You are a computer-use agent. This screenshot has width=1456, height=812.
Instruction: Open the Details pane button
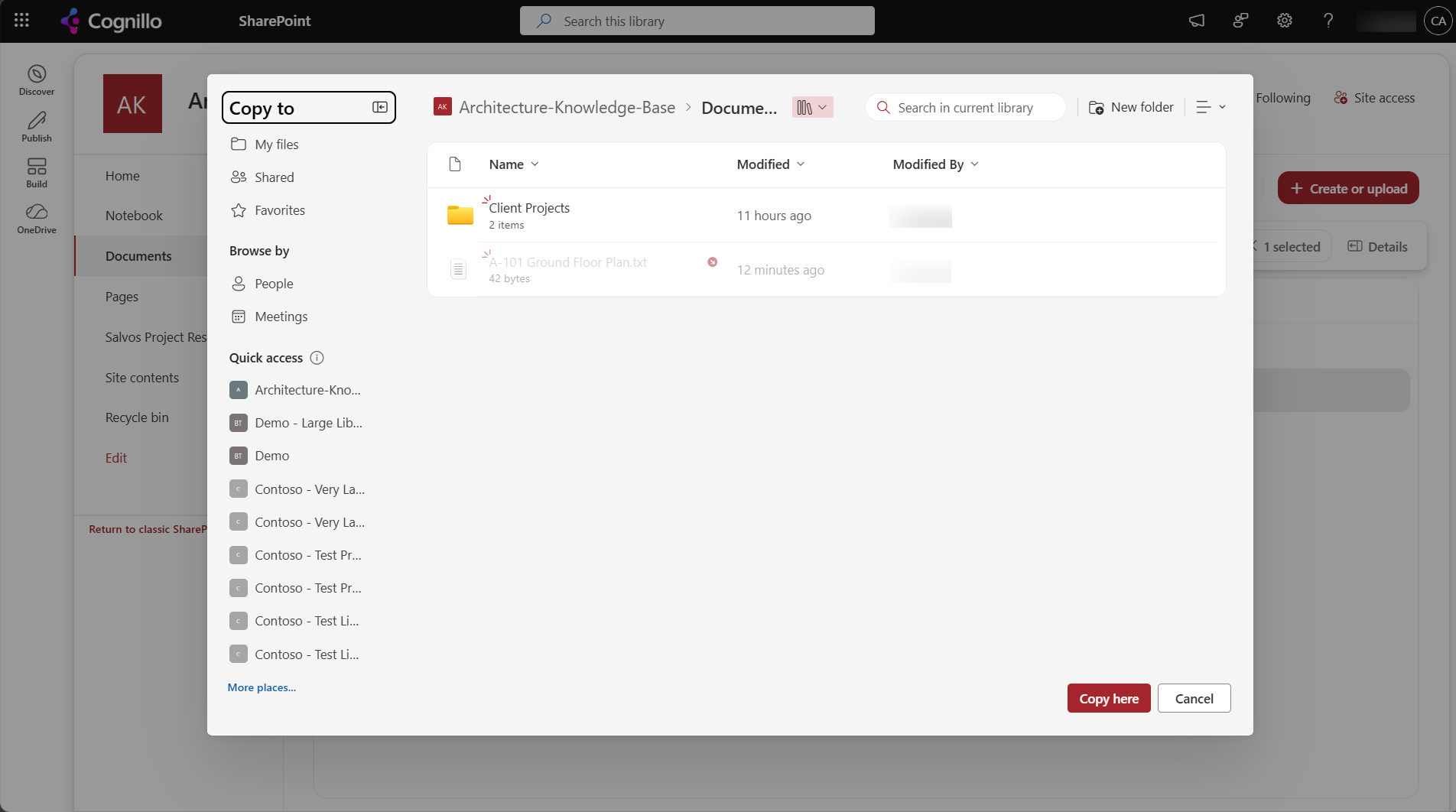[1377, 246]
